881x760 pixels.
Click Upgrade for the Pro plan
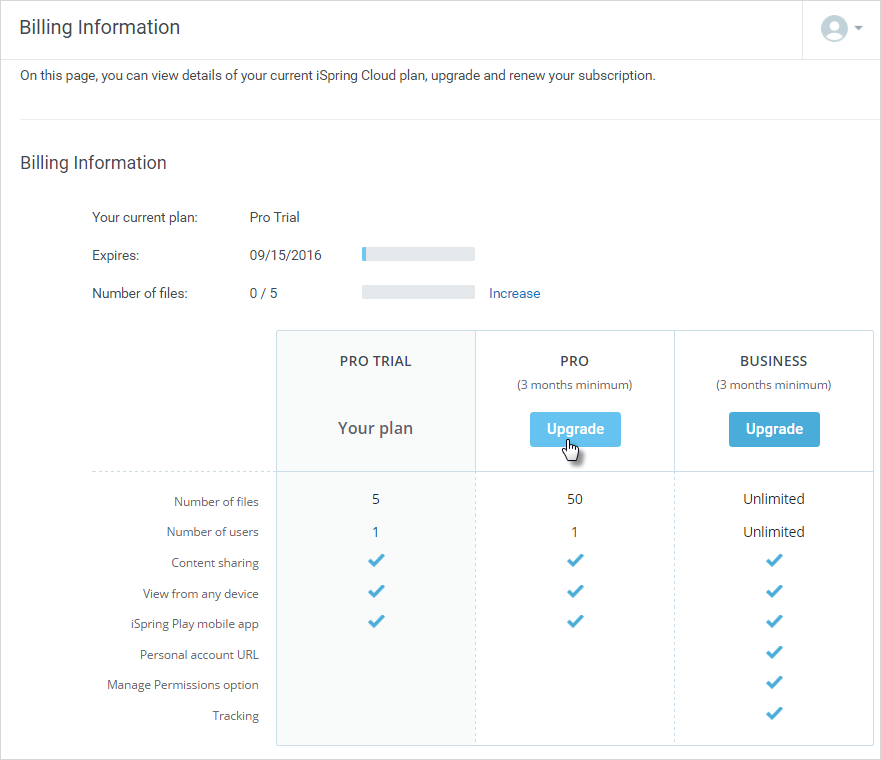click(x=574, y=428)
